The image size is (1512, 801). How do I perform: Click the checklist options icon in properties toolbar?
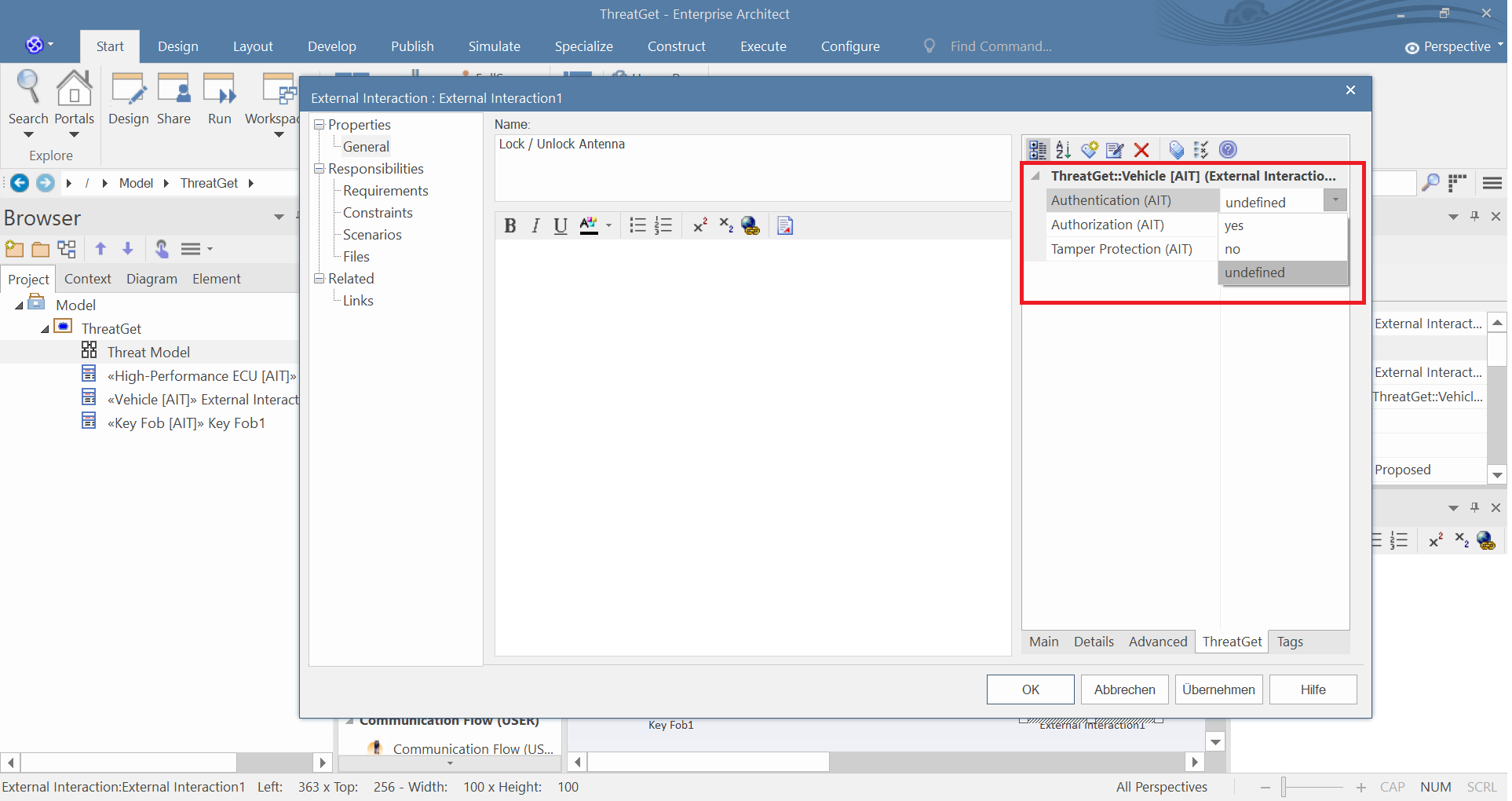(1201, 149)
